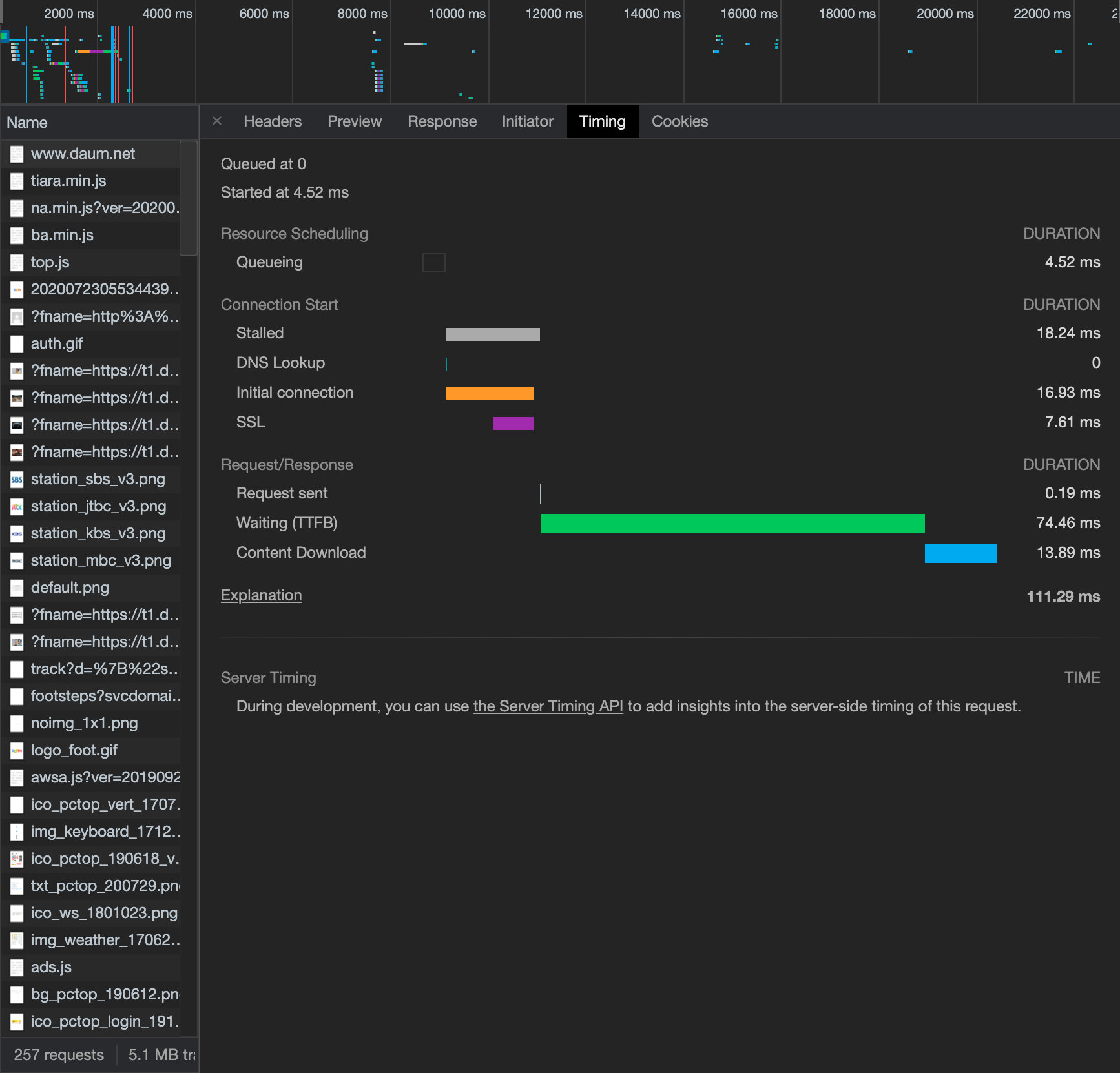1120x1073 pixels.
Task: Select the top.js request
Action: click(x=90, y=262)
